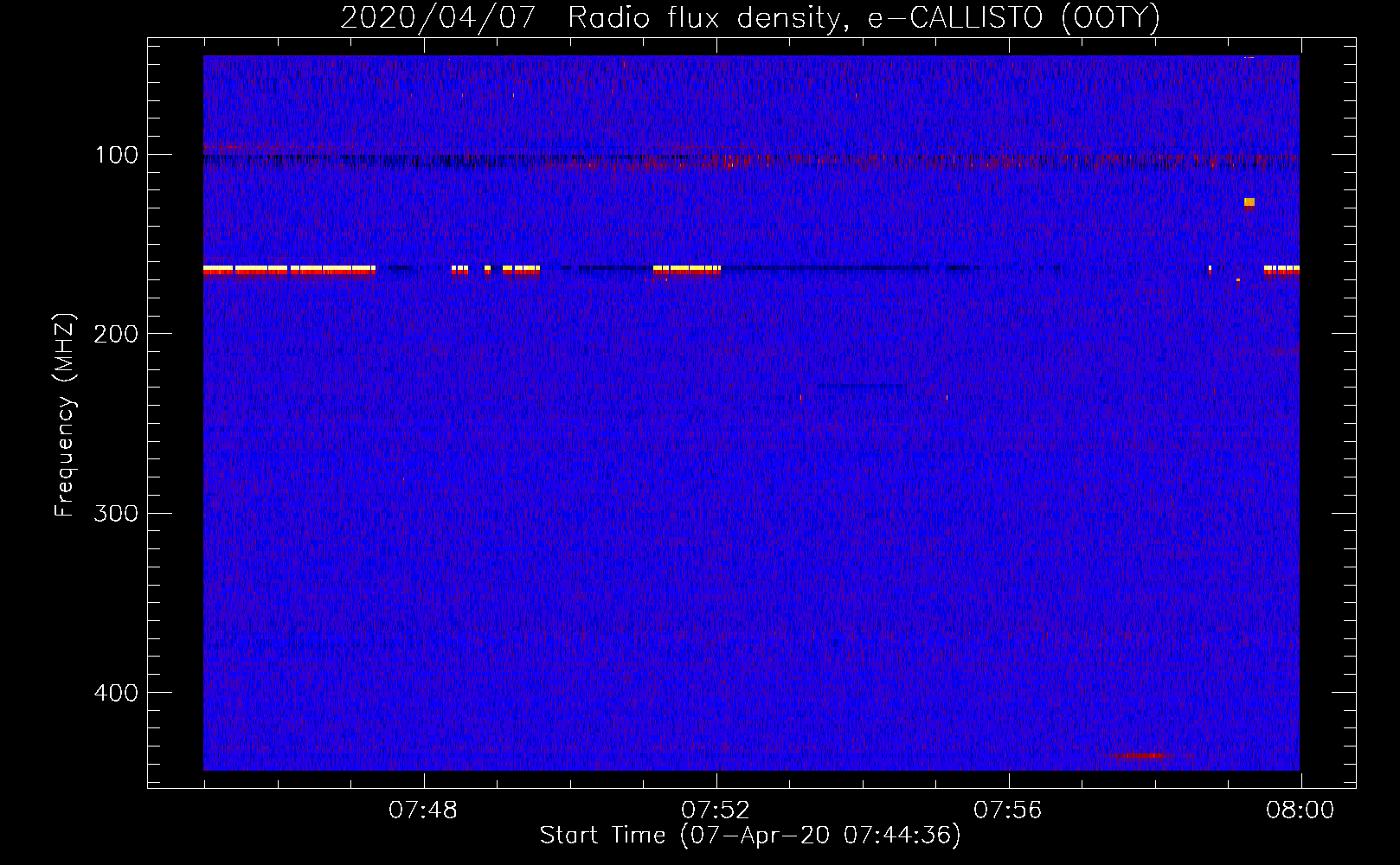1400x865 pixels.
Task: Click the plot title "2020/04/07 Radio flux density, e-CALLISTO (OOTY)"
Action: 750,17
